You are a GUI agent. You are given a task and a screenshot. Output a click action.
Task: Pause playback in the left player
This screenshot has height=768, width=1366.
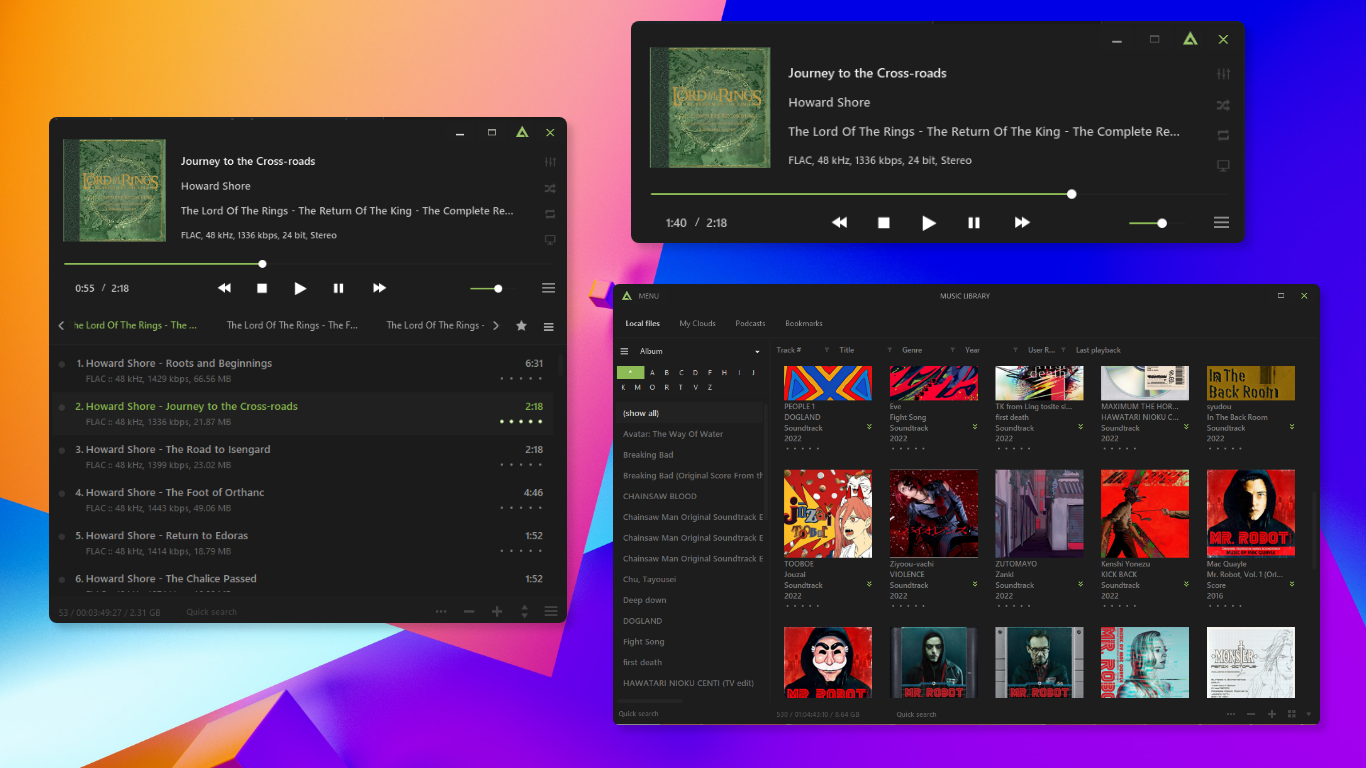point(339,288)
